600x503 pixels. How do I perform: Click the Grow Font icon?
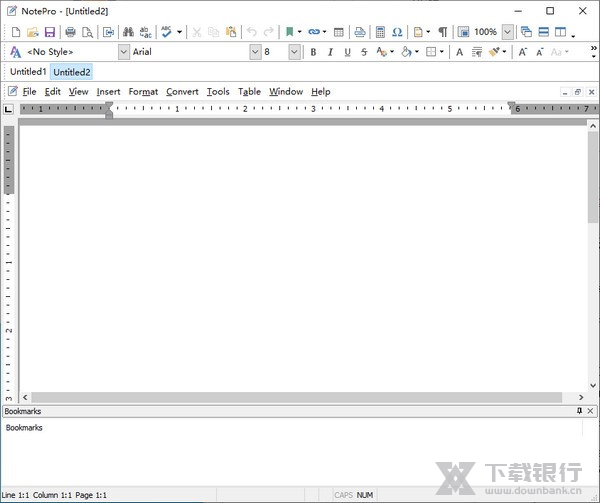523,52
